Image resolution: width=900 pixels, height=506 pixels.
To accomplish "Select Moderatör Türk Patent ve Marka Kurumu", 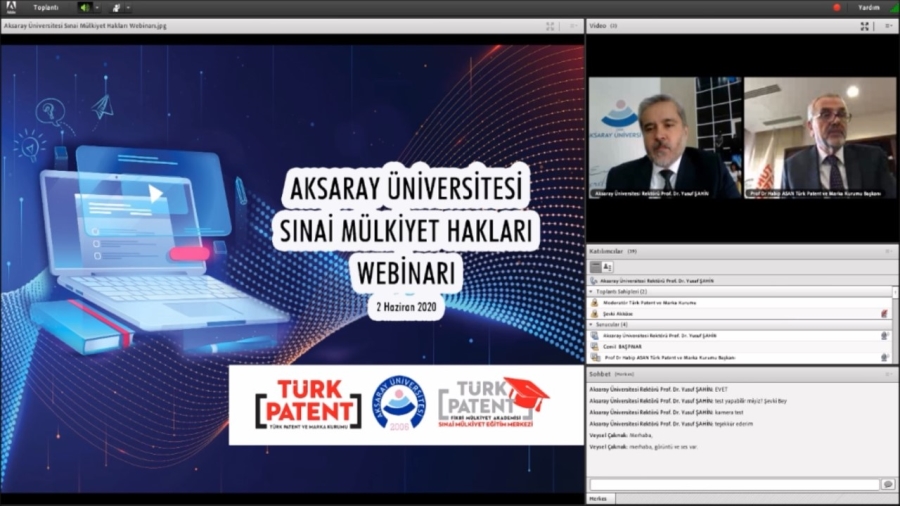I will pyautogui.click(x=739, y=302).
